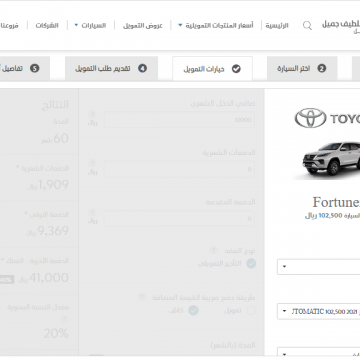Click first payment result 9,369

[x=47, y=231]
